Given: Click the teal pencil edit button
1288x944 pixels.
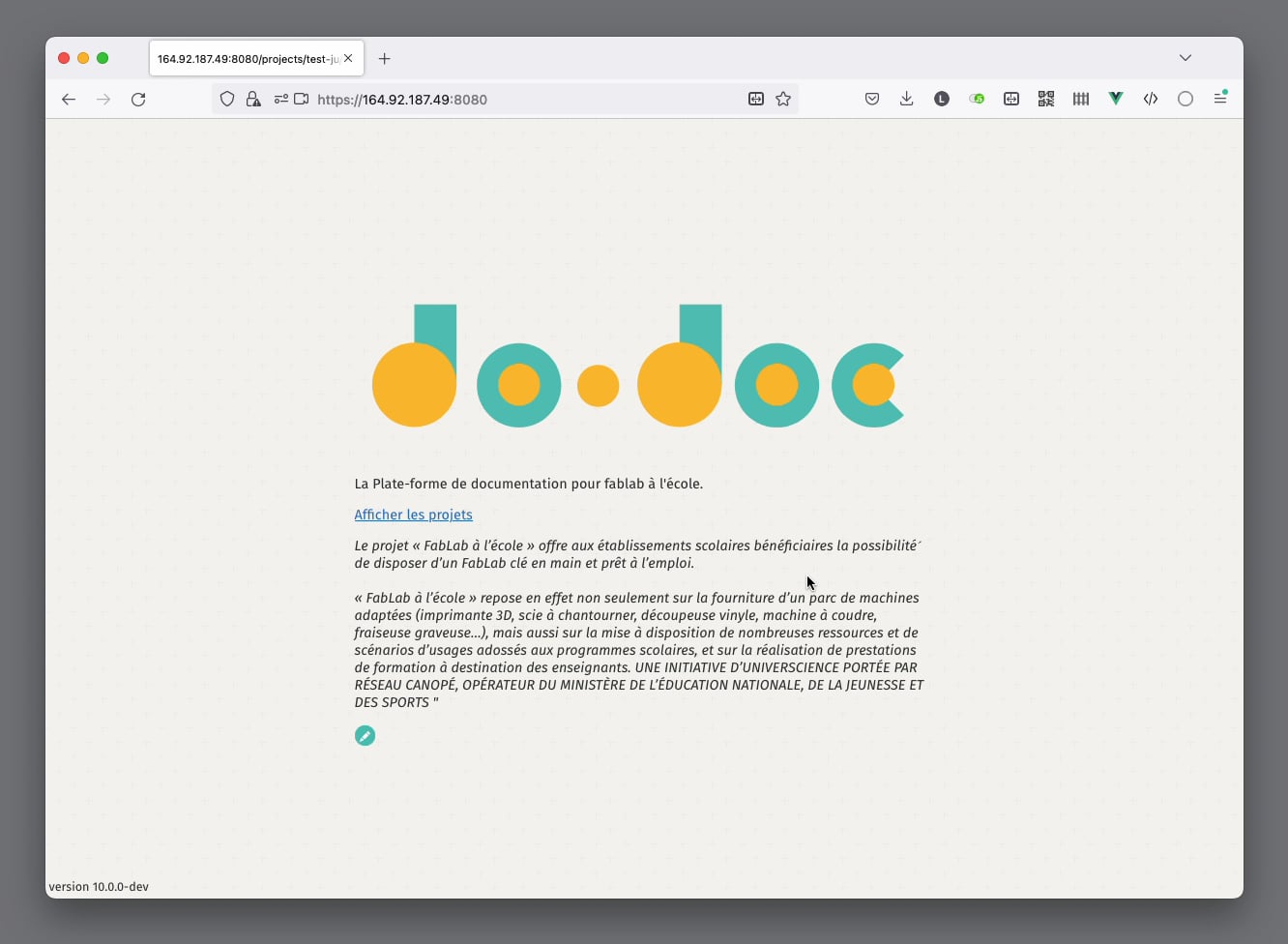Looking at the screenshot, I should pos(365,736).
